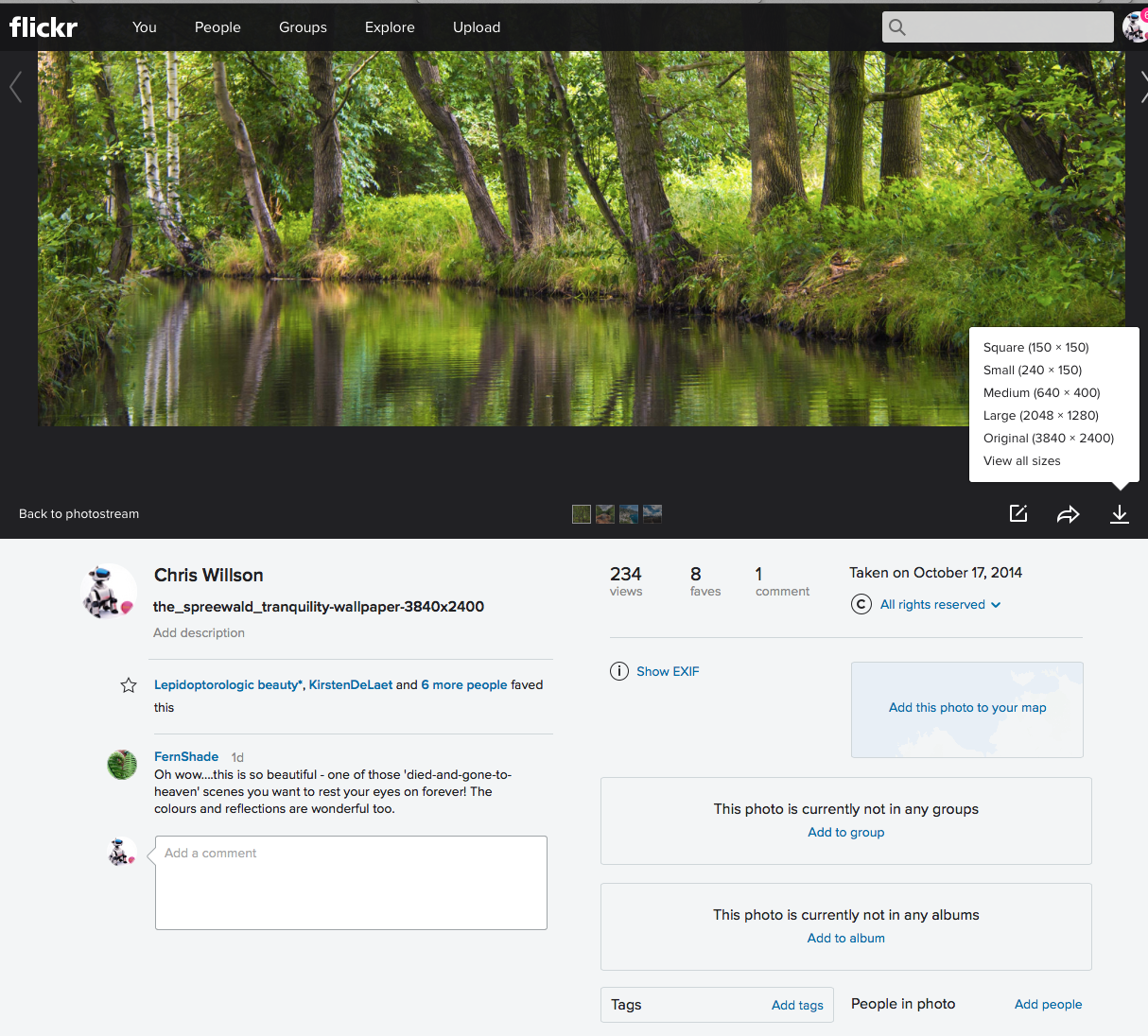1148x1036 pixels.
Task: Click the share photo arrow icon
Action: (x=1068, y=513)
